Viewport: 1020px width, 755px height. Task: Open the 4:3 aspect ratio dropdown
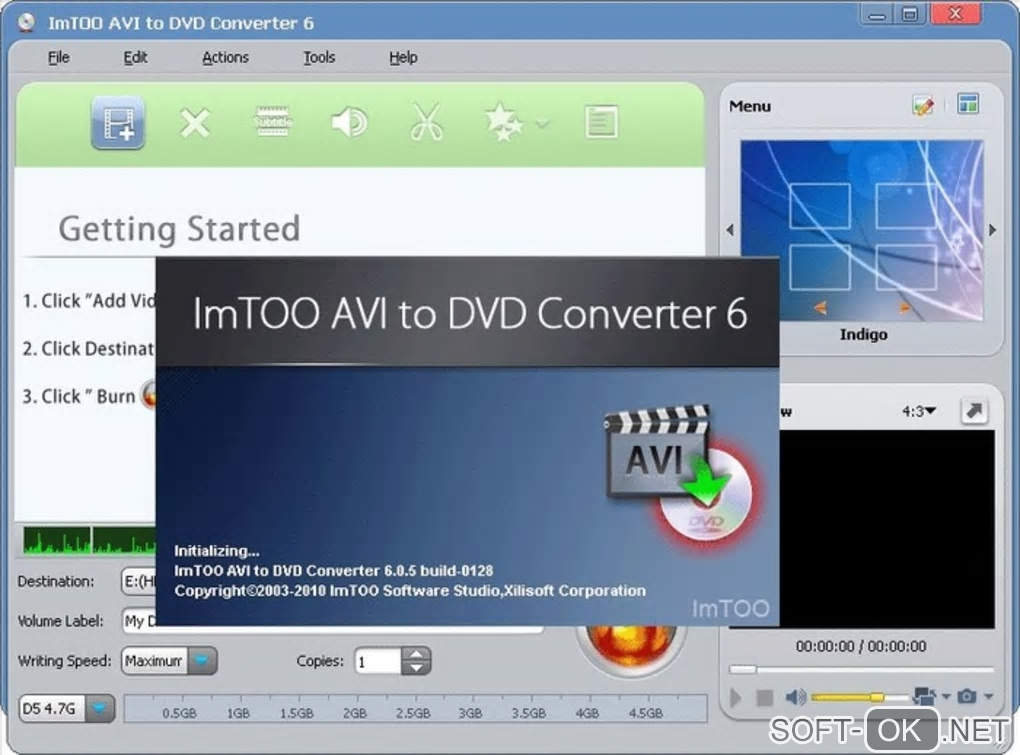pos(919,411)
